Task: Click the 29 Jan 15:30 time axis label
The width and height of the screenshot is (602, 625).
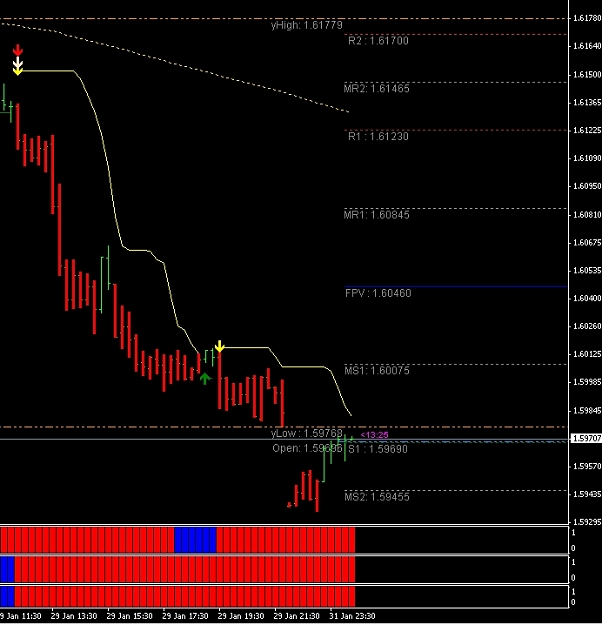Action: [x=130, y=616]
